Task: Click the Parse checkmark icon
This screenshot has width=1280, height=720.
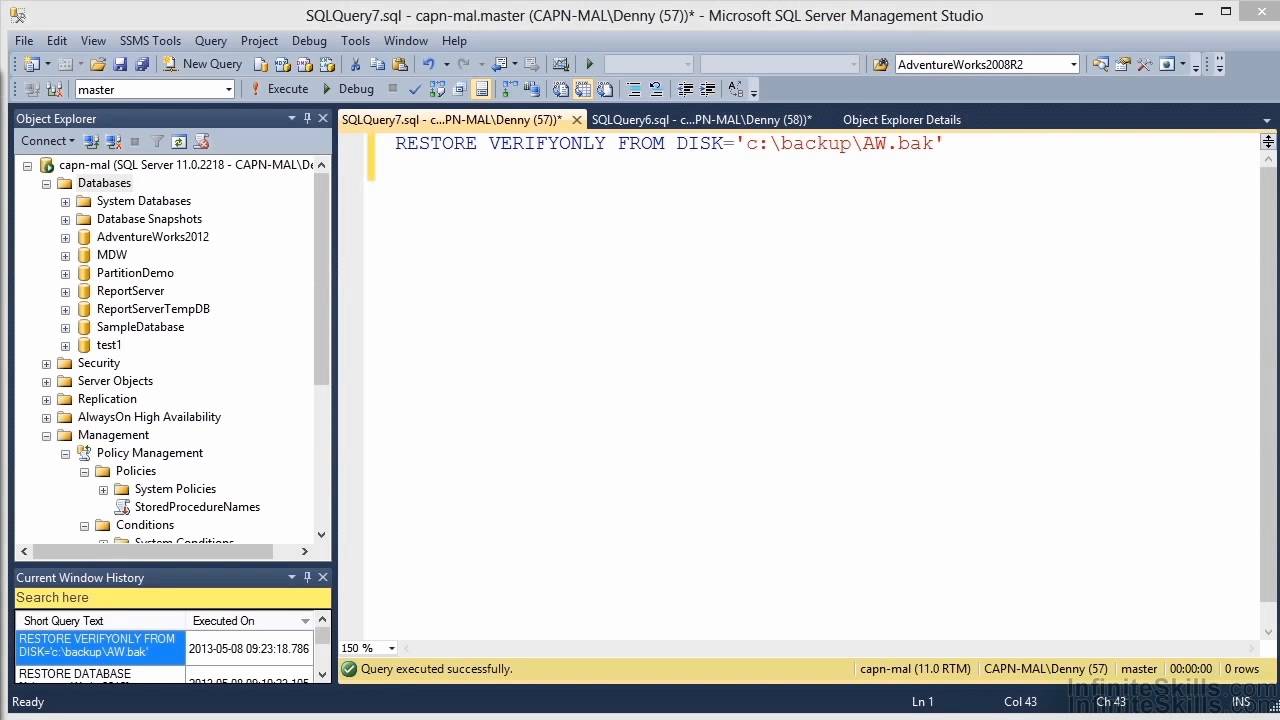Action: (x=415, y=89)
